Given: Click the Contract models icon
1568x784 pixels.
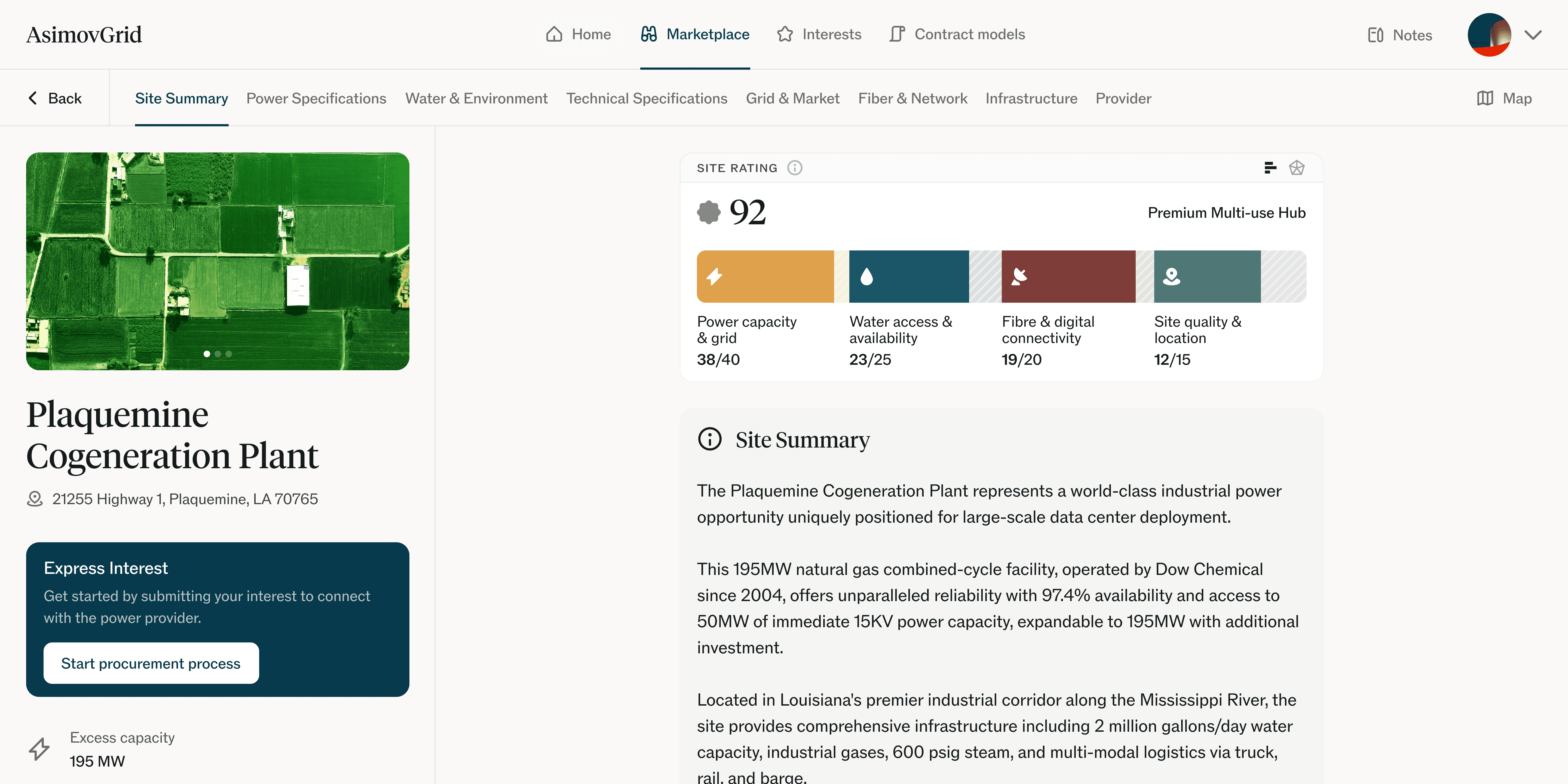Looking at the screenshot, I should (x=897, y=34).
